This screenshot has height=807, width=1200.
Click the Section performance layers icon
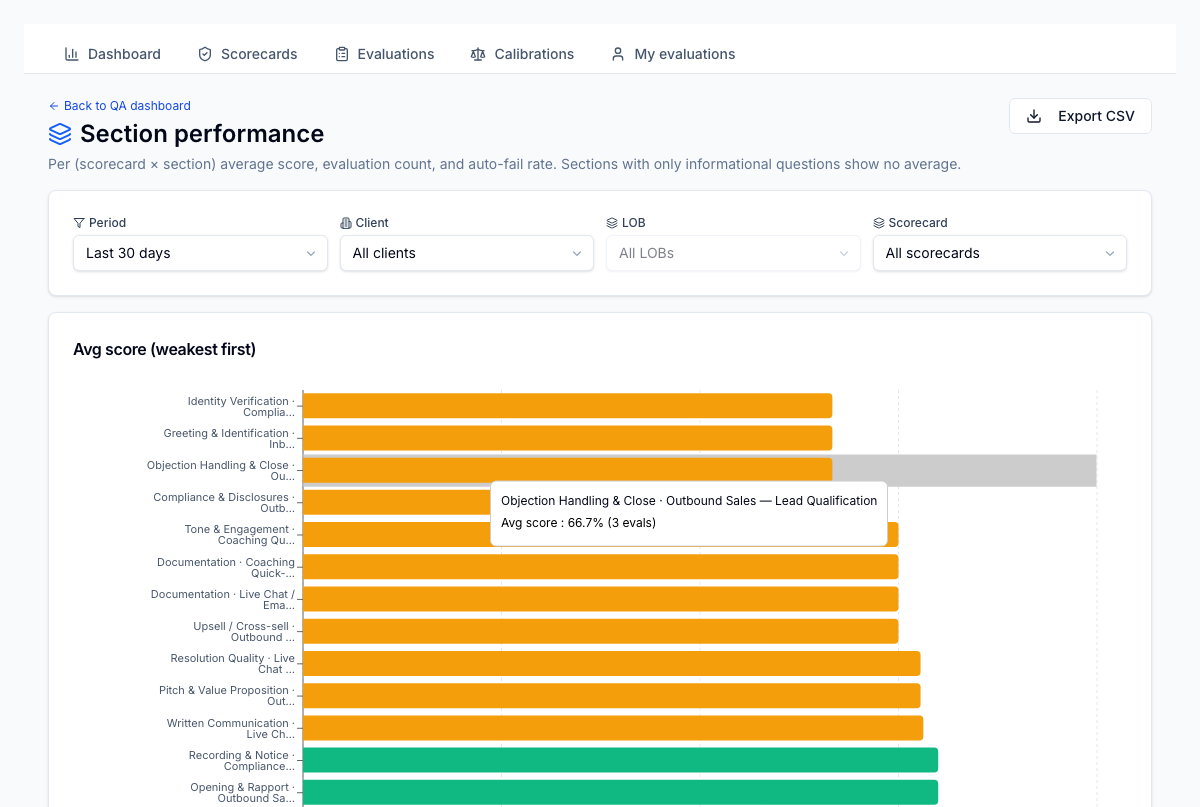click(60, 134)
